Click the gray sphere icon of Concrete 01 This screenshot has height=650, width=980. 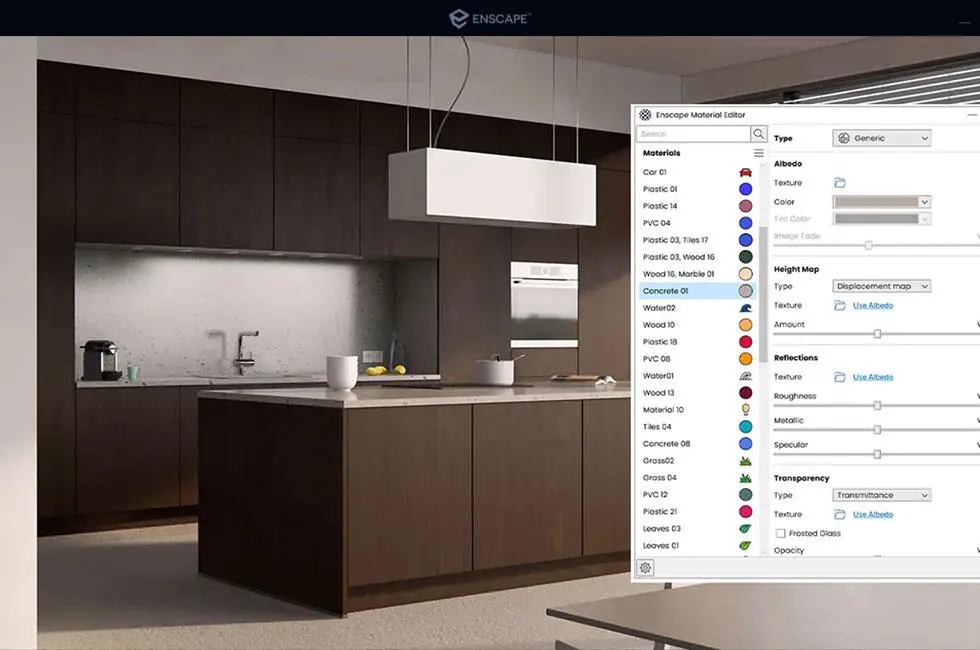pos(745,291)
